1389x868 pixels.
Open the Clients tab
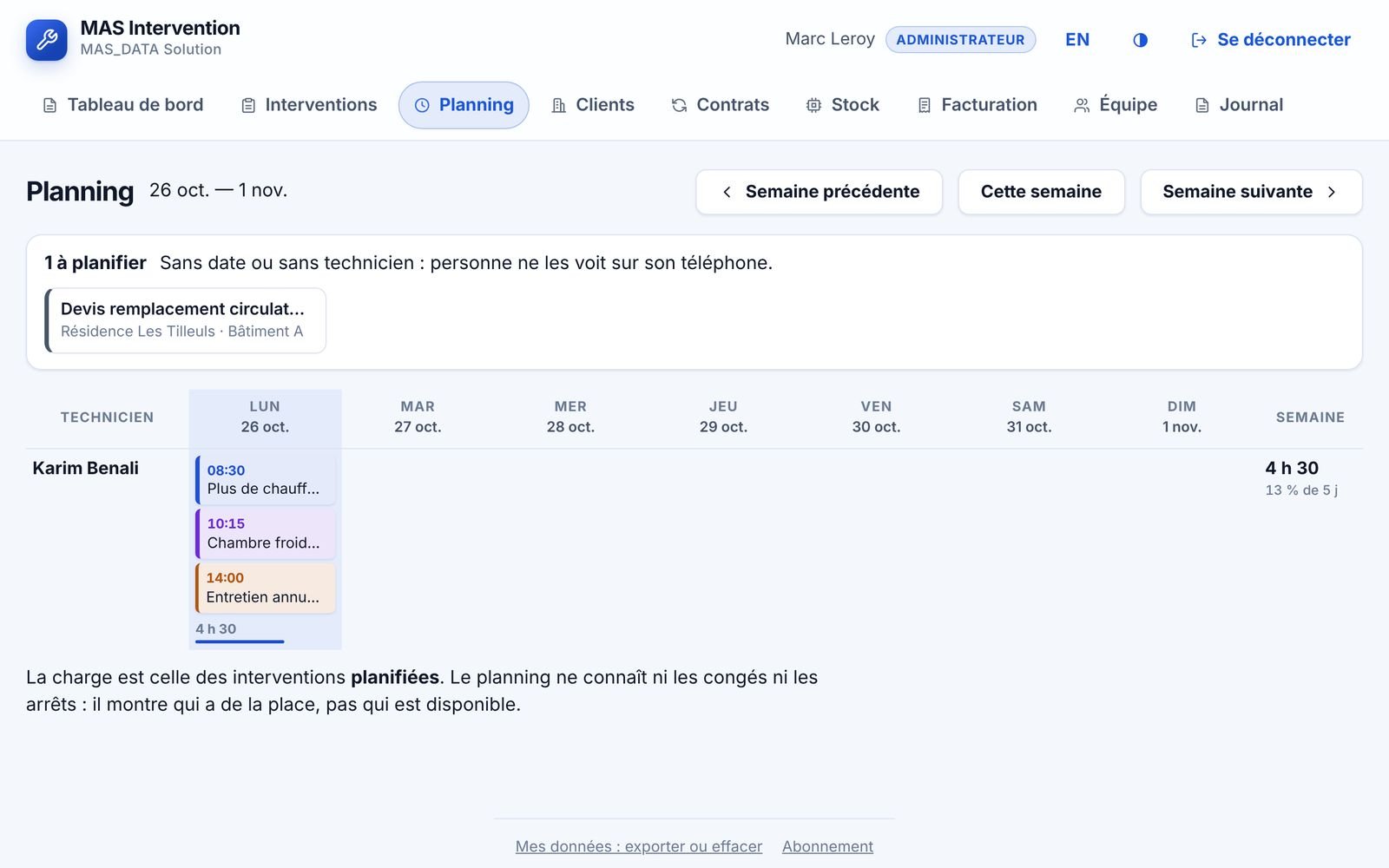[592, 105]
